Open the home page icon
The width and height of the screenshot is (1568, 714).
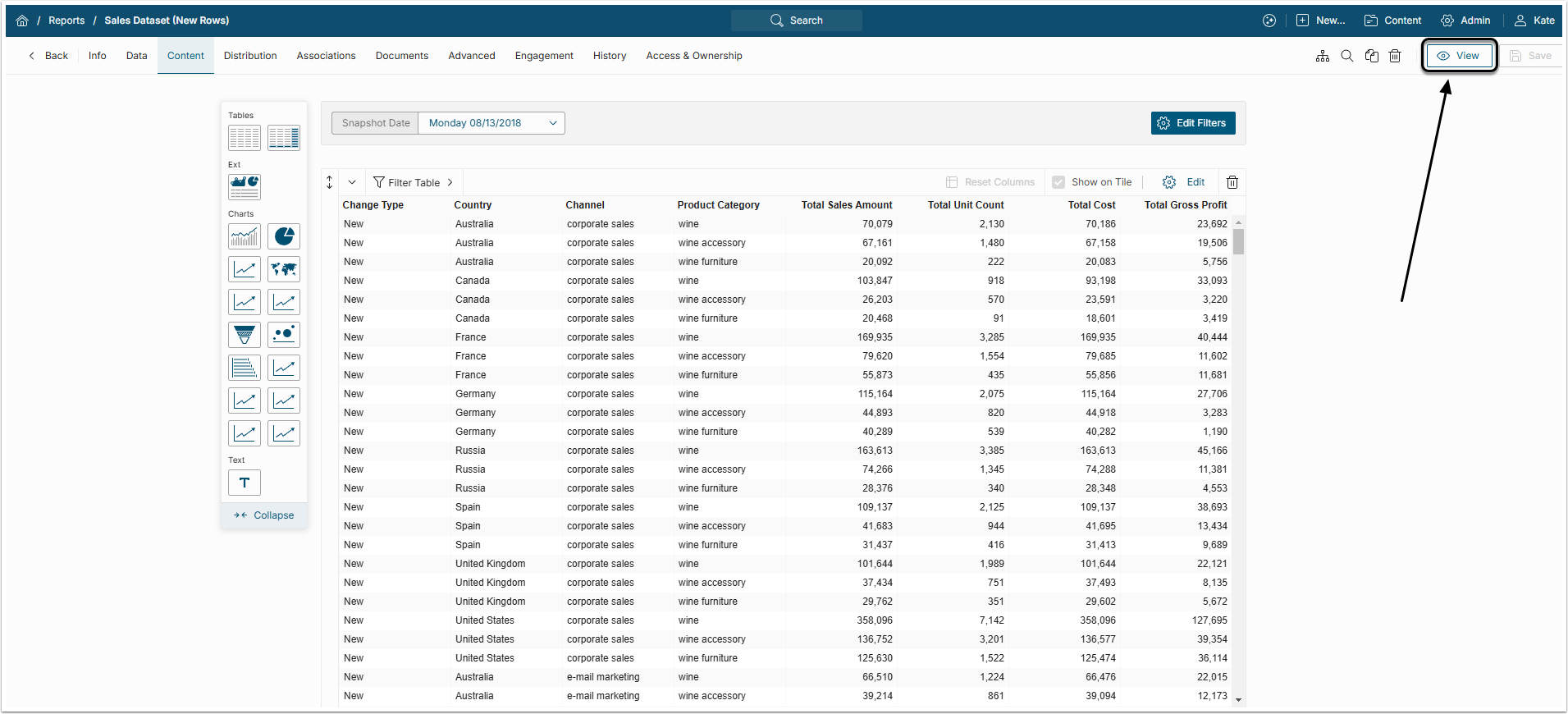(x=22, y=21)
